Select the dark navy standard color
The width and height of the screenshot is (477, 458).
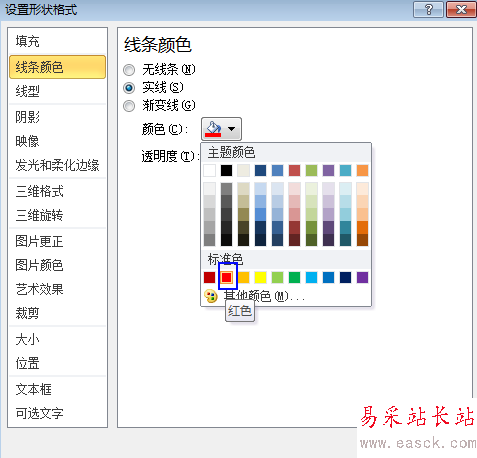(x=345, y=277)
